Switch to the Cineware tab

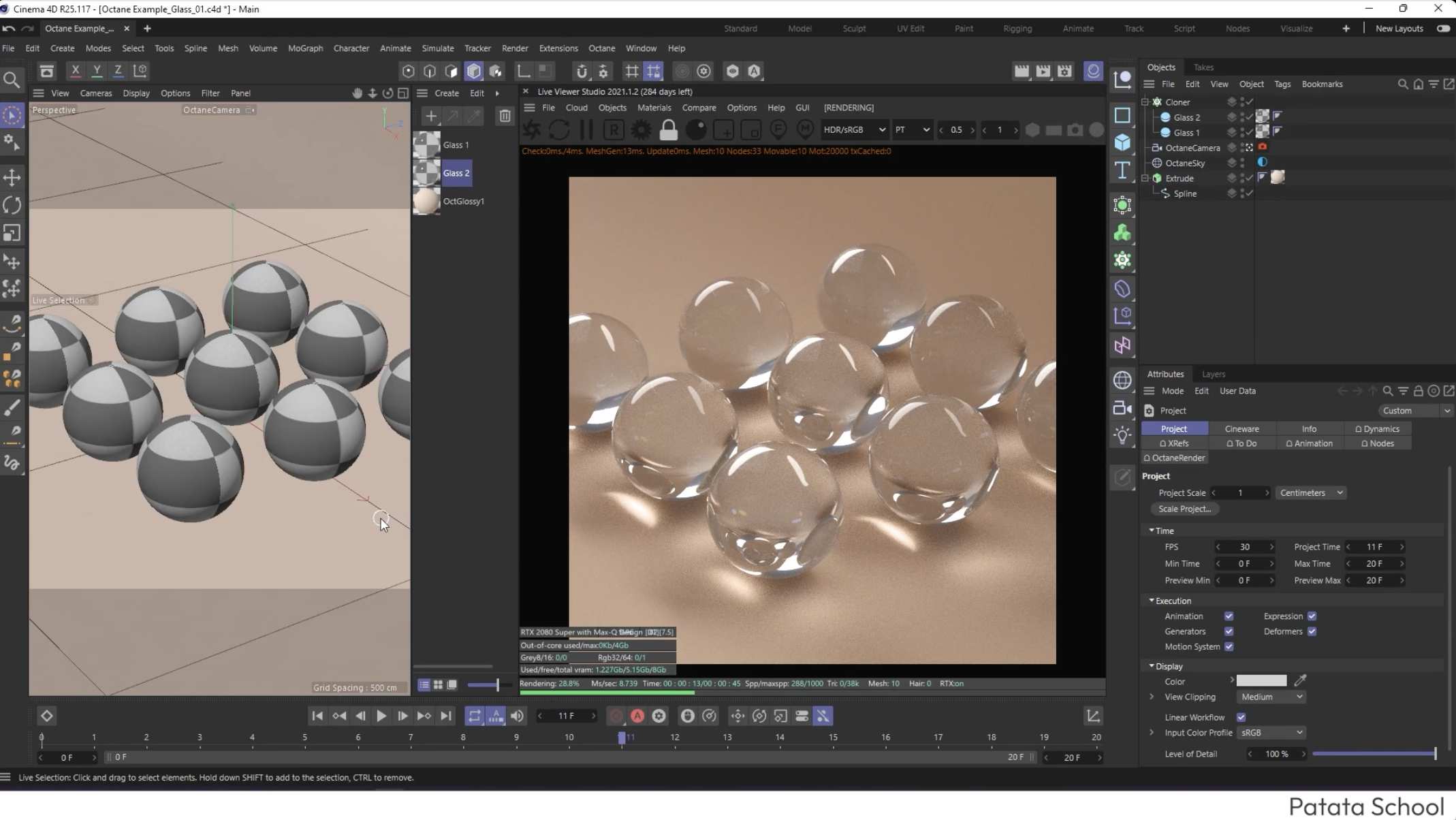coord(1241,428)
